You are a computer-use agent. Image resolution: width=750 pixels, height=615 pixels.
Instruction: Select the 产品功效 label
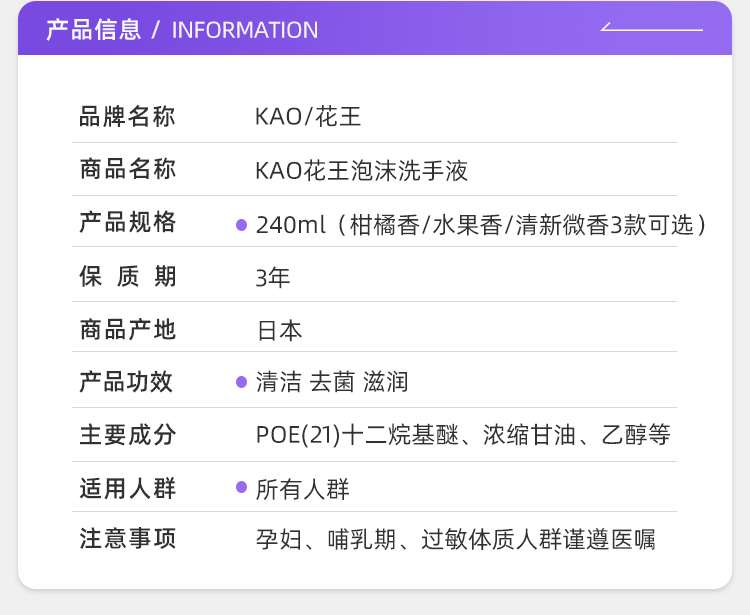pyautogui.click(x=126, y=382)
